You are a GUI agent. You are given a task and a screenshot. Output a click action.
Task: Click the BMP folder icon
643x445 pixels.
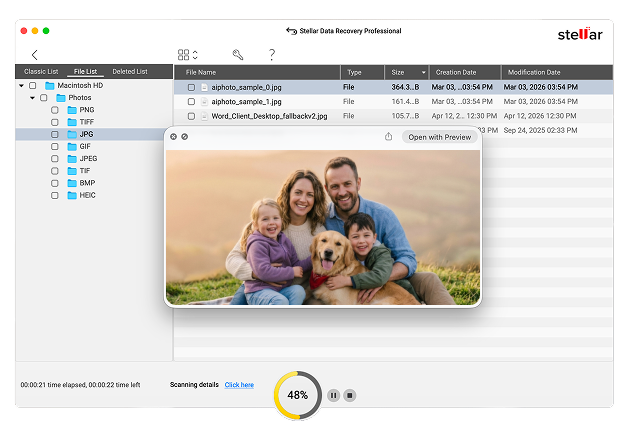72,183
